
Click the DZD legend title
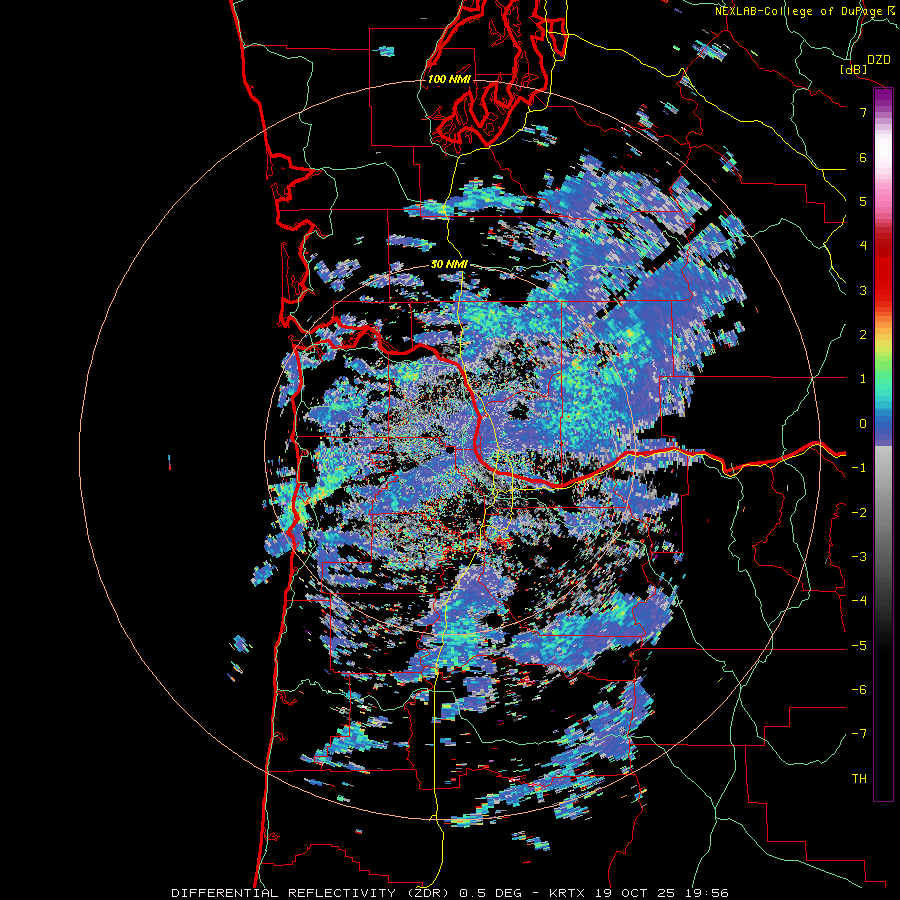pyautogui.click(x=878, y=60)
